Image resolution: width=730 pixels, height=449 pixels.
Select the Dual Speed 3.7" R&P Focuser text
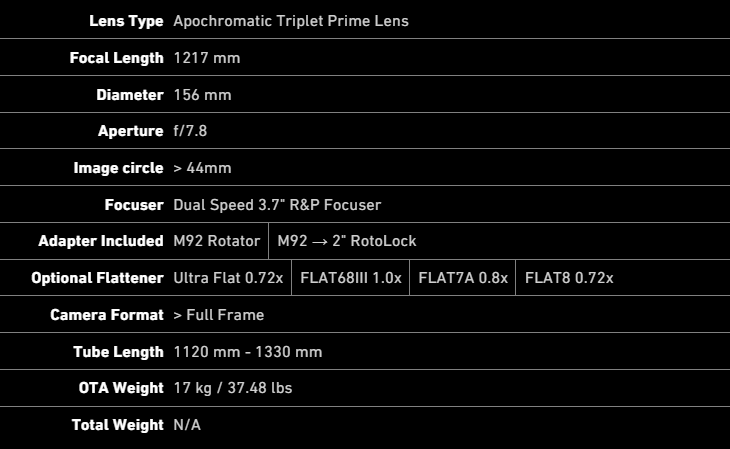(277, 205)
